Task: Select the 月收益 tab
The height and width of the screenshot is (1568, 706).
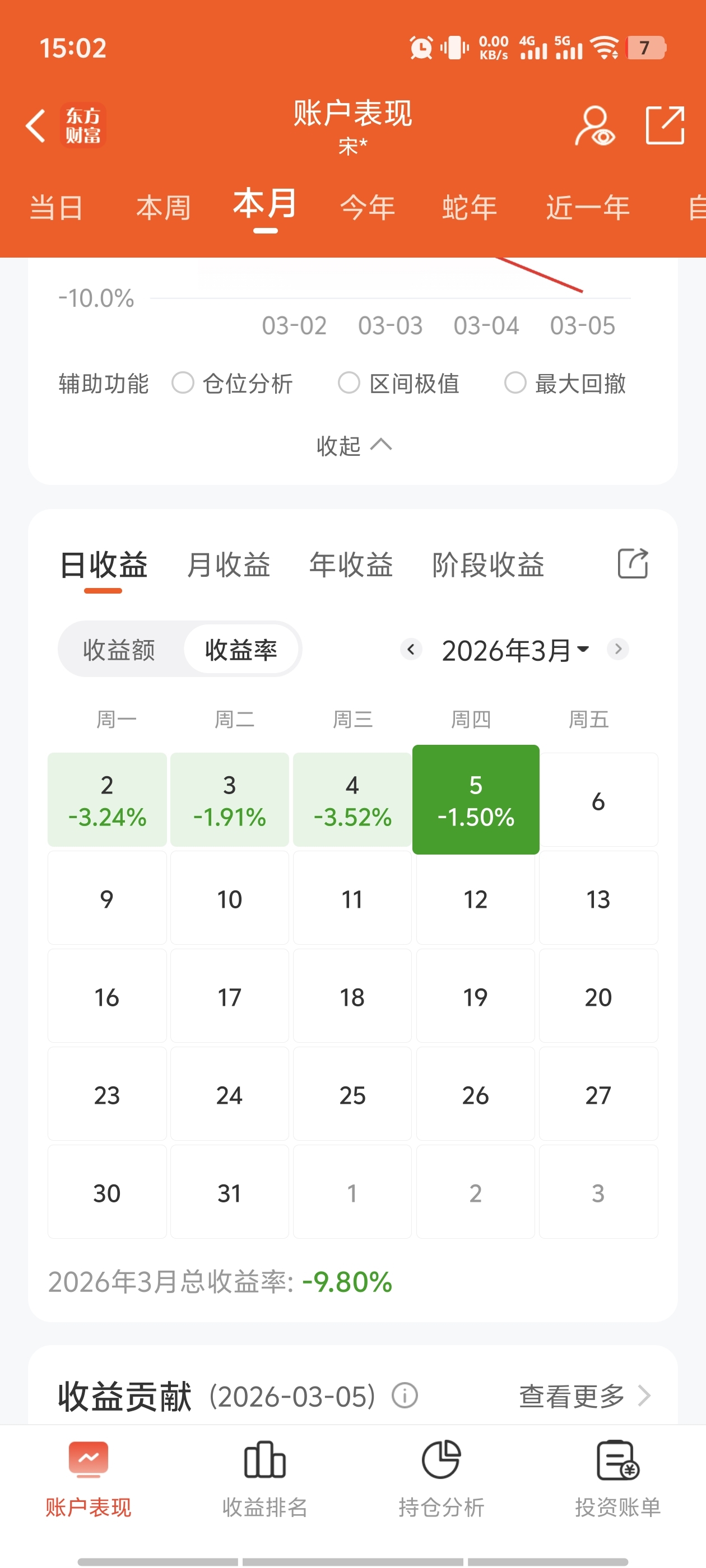Action: pos(229,564)
